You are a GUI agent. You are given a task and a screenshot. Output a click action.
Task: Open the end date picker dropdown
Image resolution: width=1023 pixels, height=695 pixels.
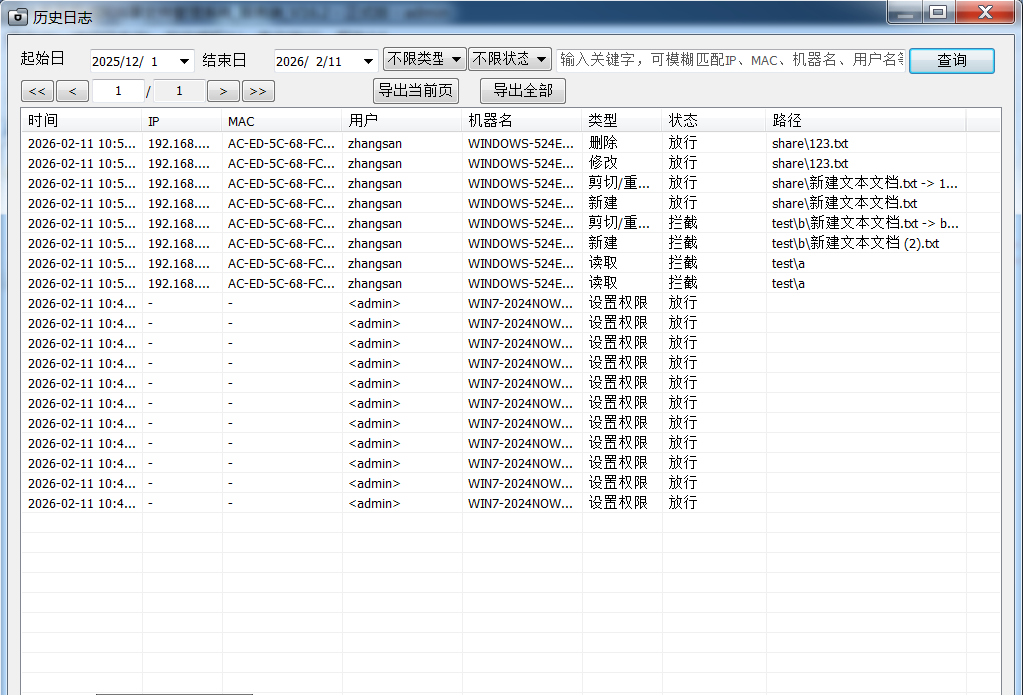pyautogui.click(x=367, y=61)
